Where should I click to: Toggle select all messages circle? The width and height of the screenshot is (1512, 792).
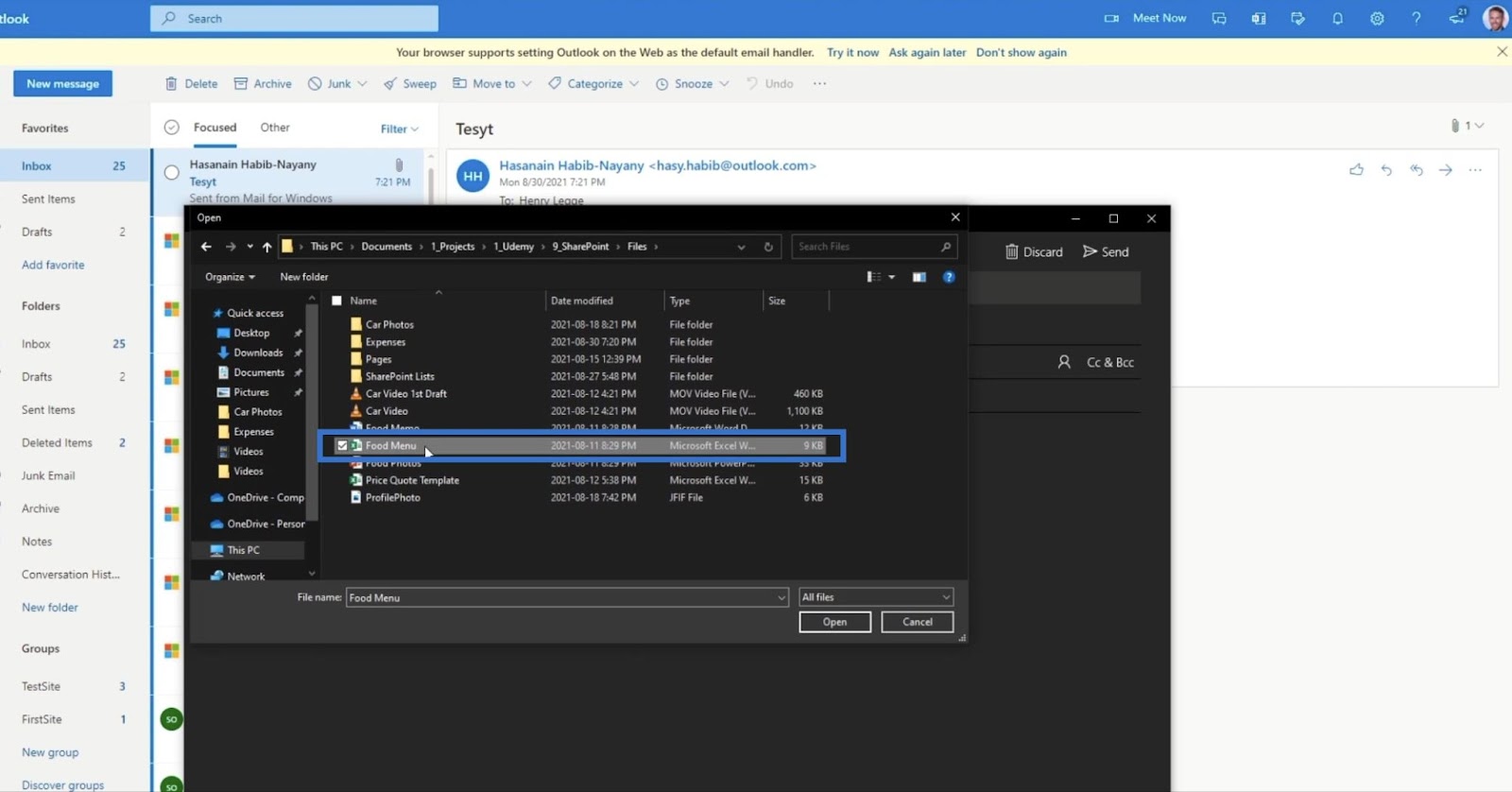(171, 128)
